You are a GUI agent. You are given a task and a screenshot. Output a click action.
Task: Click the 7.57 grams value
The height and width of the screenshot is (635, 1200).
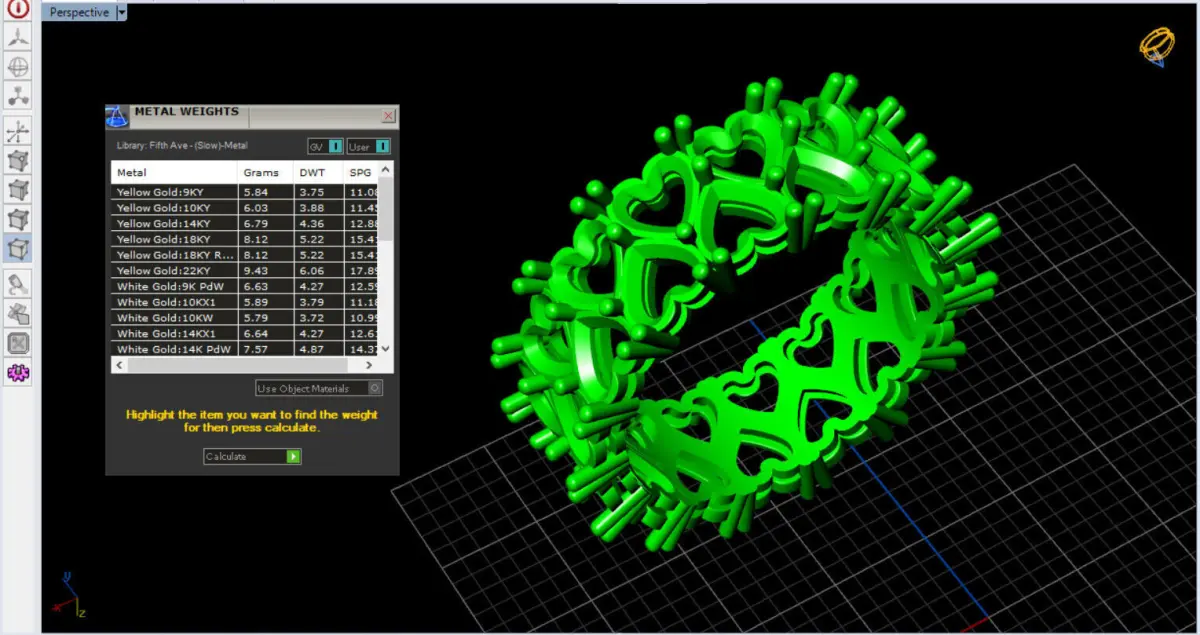[256, 349]
